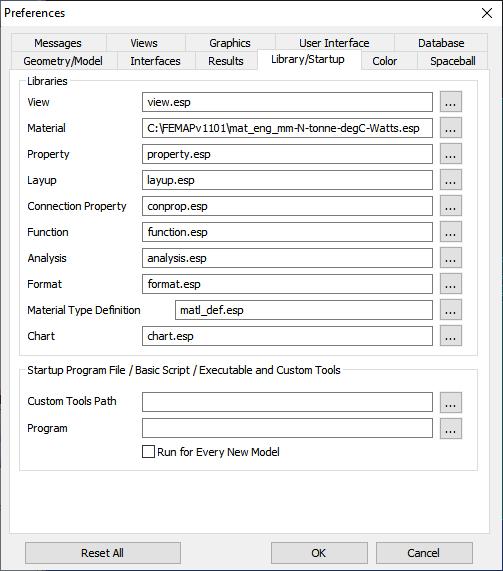Viewport: 503px width, 571px height.
Task: Click the matl_def.esp input field
Action: pos(304,310)
